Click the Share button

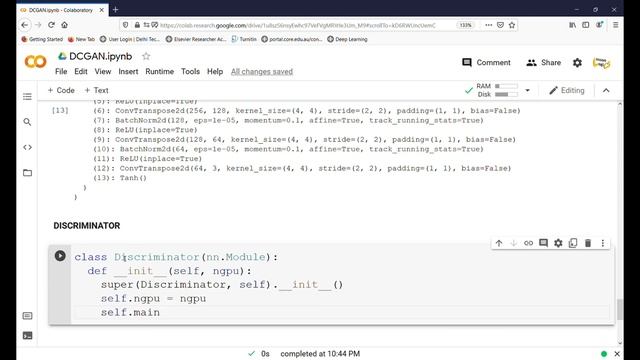coord(543,62)
